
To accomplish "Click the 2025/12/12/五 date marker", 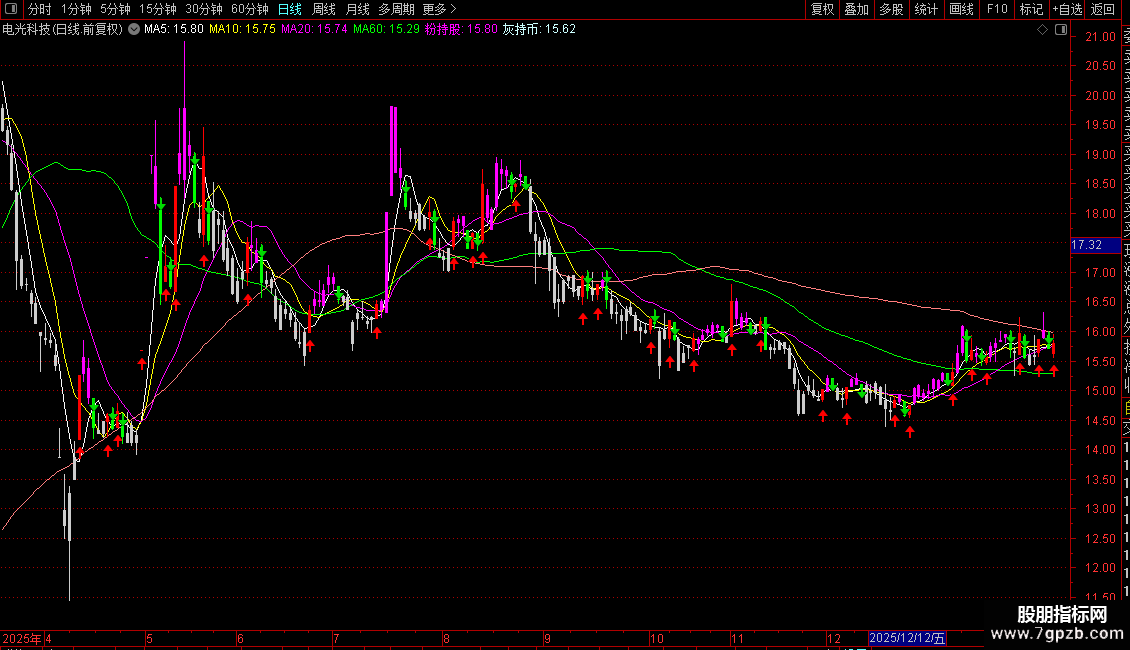I will [x=907, y=638].
